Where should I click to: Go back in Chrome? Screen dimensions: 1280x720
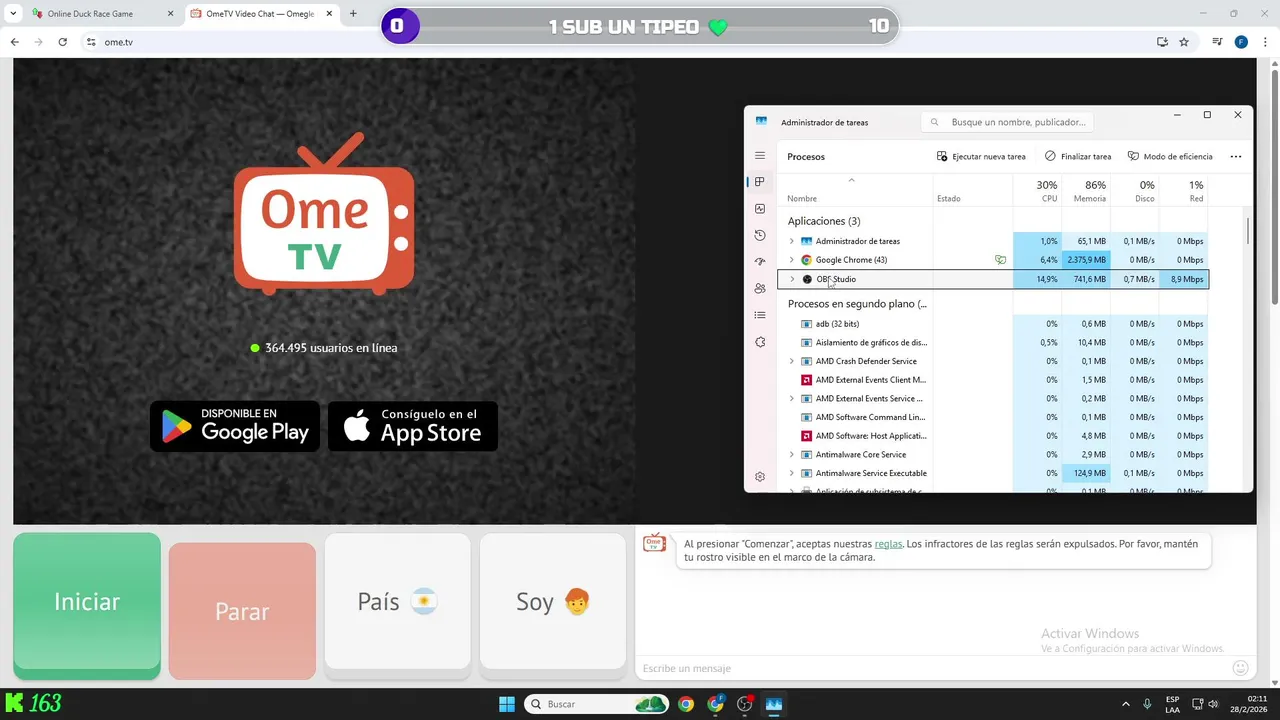[14, 42]
